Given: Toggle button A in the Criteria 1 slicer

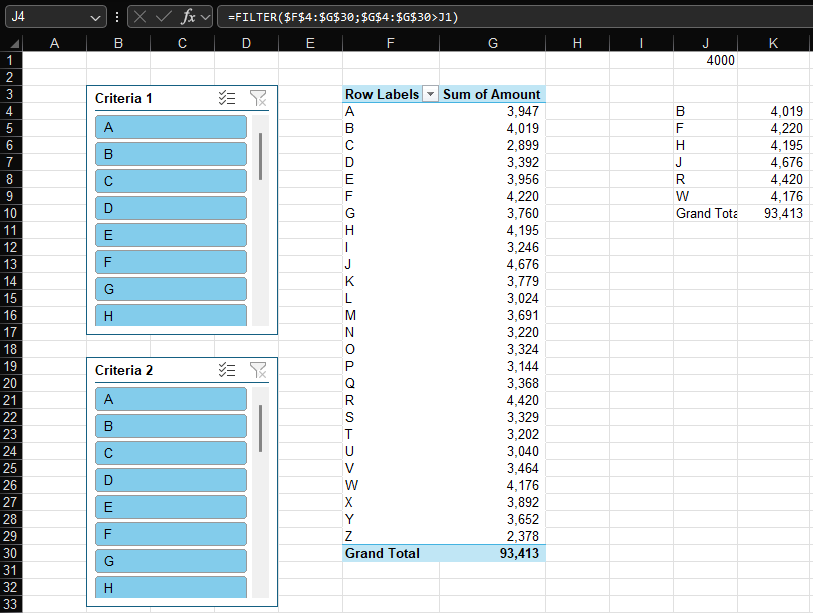Looking at the screenshot, I should 170,127.
